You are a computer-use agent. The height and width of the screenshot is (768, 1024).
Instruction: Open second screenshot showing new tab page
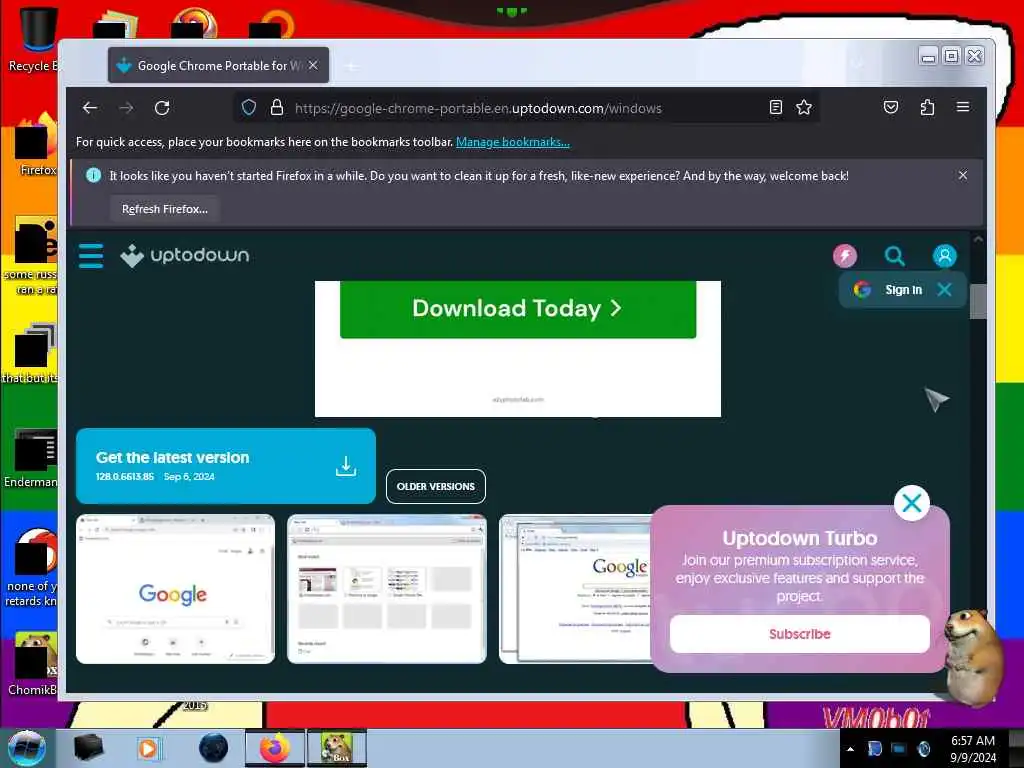pyautogui.click(x=387, y=589)
